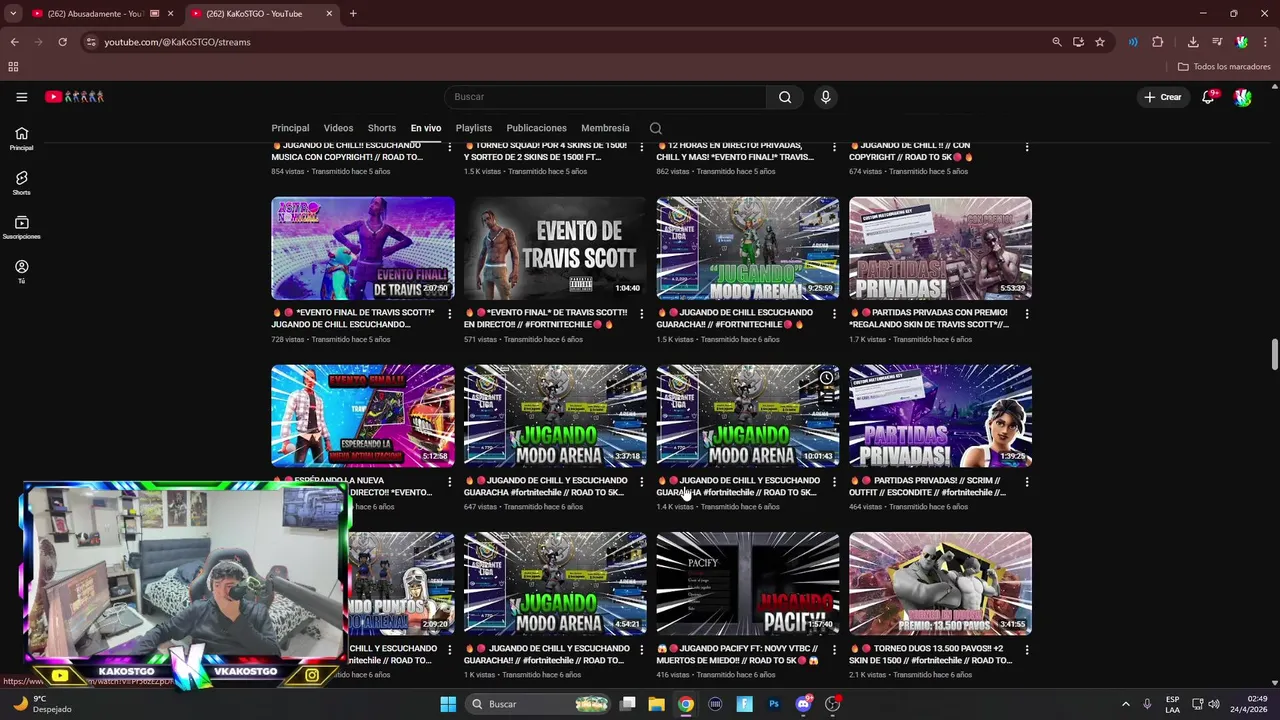Open the EVENTO FINAL 5:12:58 thumbnail
Image resolution: width=1280 pixels, height=720 pixels.
coord(363,416)
